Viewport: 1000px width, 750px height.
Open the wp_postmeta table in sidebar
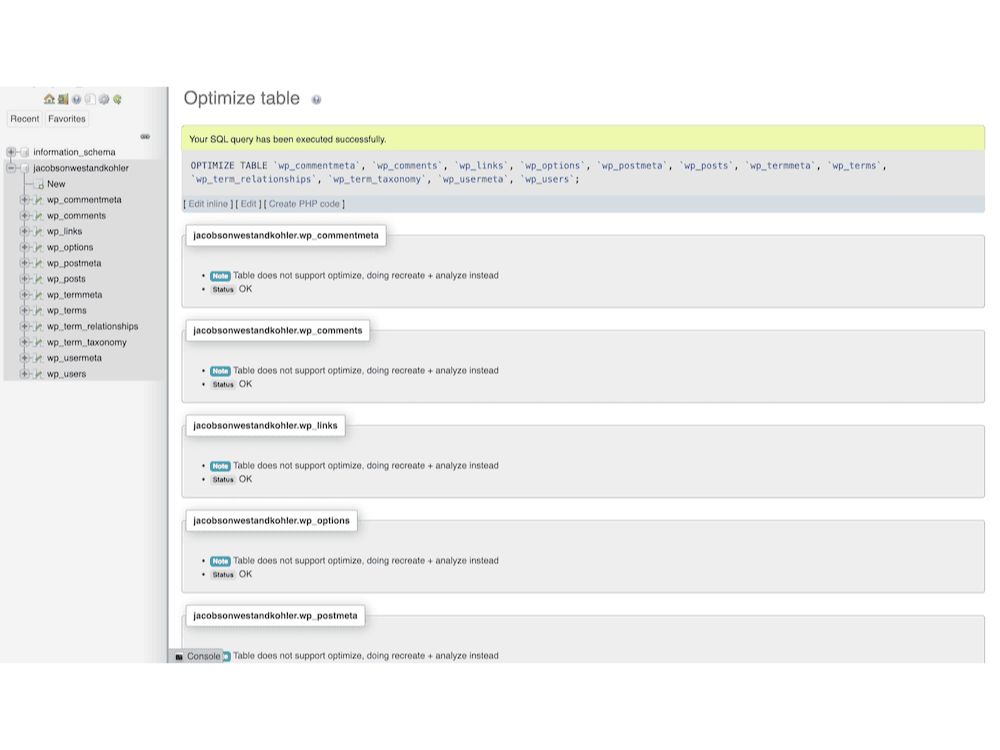click(x=74, y=263)
